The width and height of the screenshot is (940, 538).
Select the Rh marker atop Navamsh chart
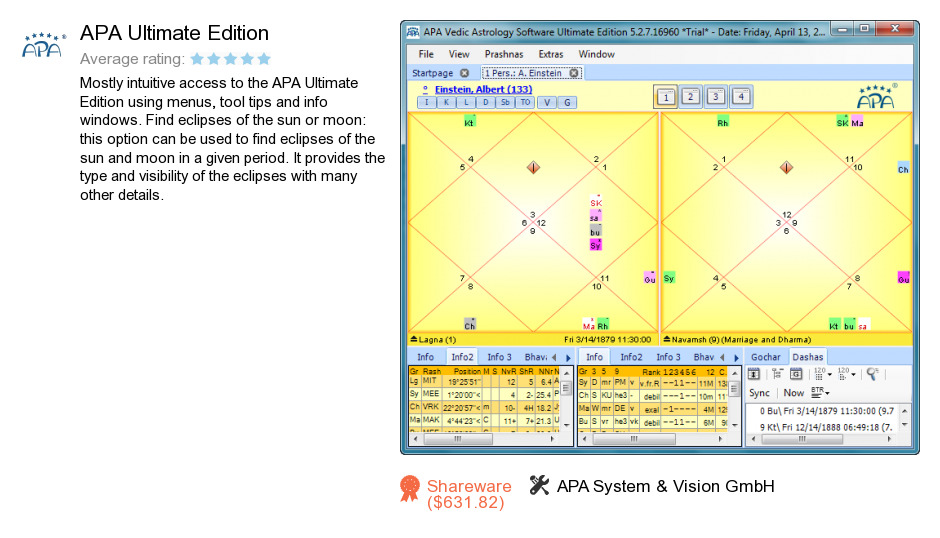[722, 122]
